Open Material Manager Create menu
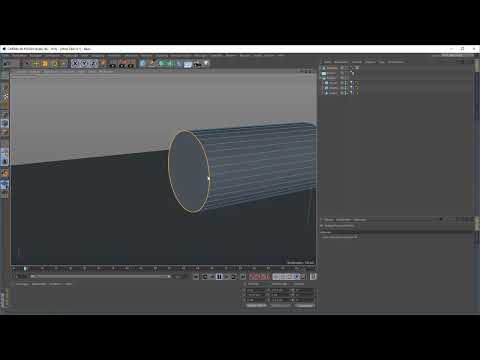Screen dimensions: 480x360 tap(22, 284)
